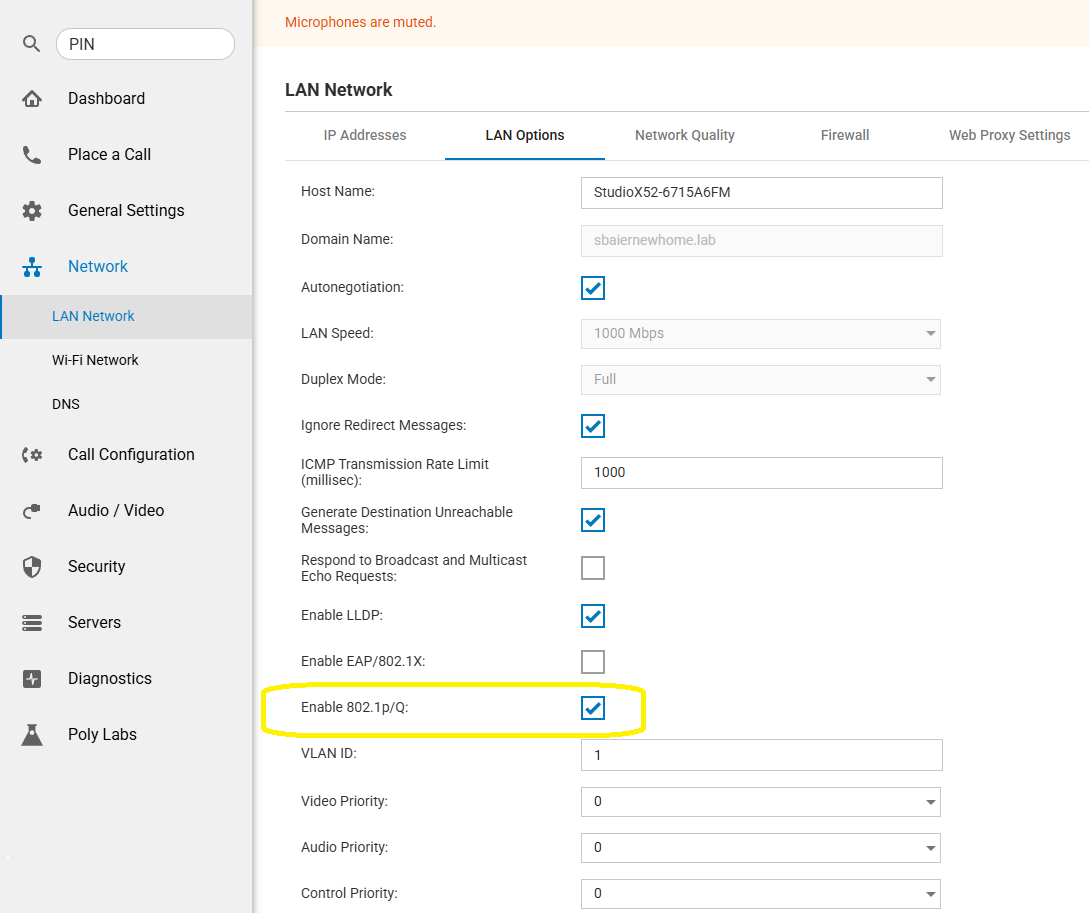This screenshot has width=1089, height=913.
Task: Enable the EAP/802.1X checkbox
Action: tap(592, 662)
